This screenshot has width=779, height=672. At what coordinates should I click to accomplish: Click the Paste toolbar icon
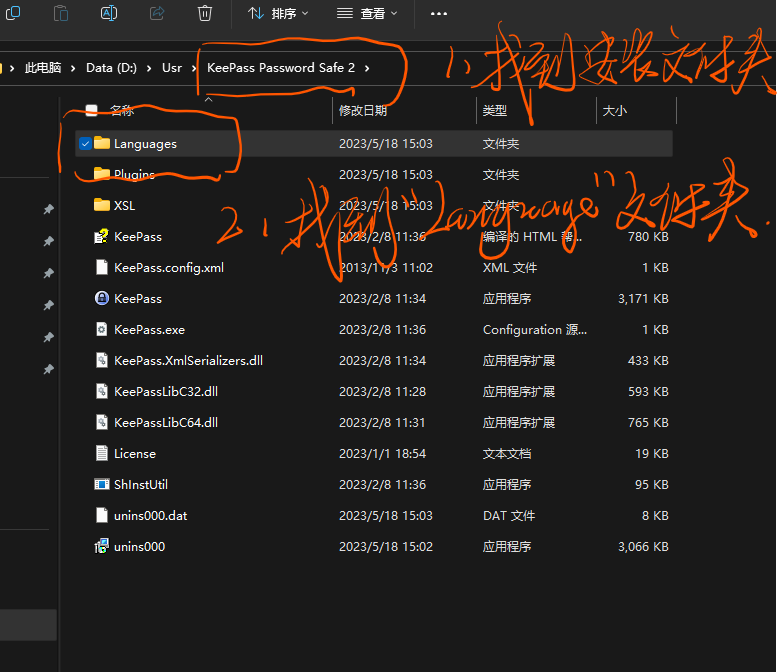click(61, 13)
